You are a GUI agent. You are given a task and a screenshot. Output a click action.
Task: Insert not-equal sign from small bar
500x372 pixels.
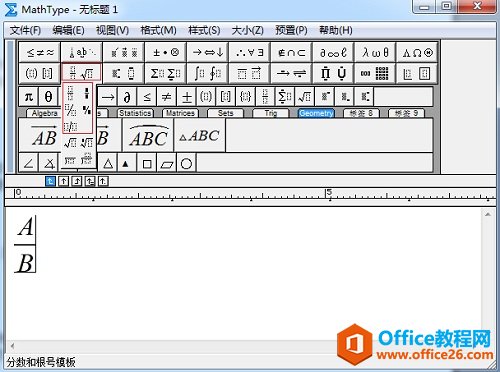[x=167, y=97]
